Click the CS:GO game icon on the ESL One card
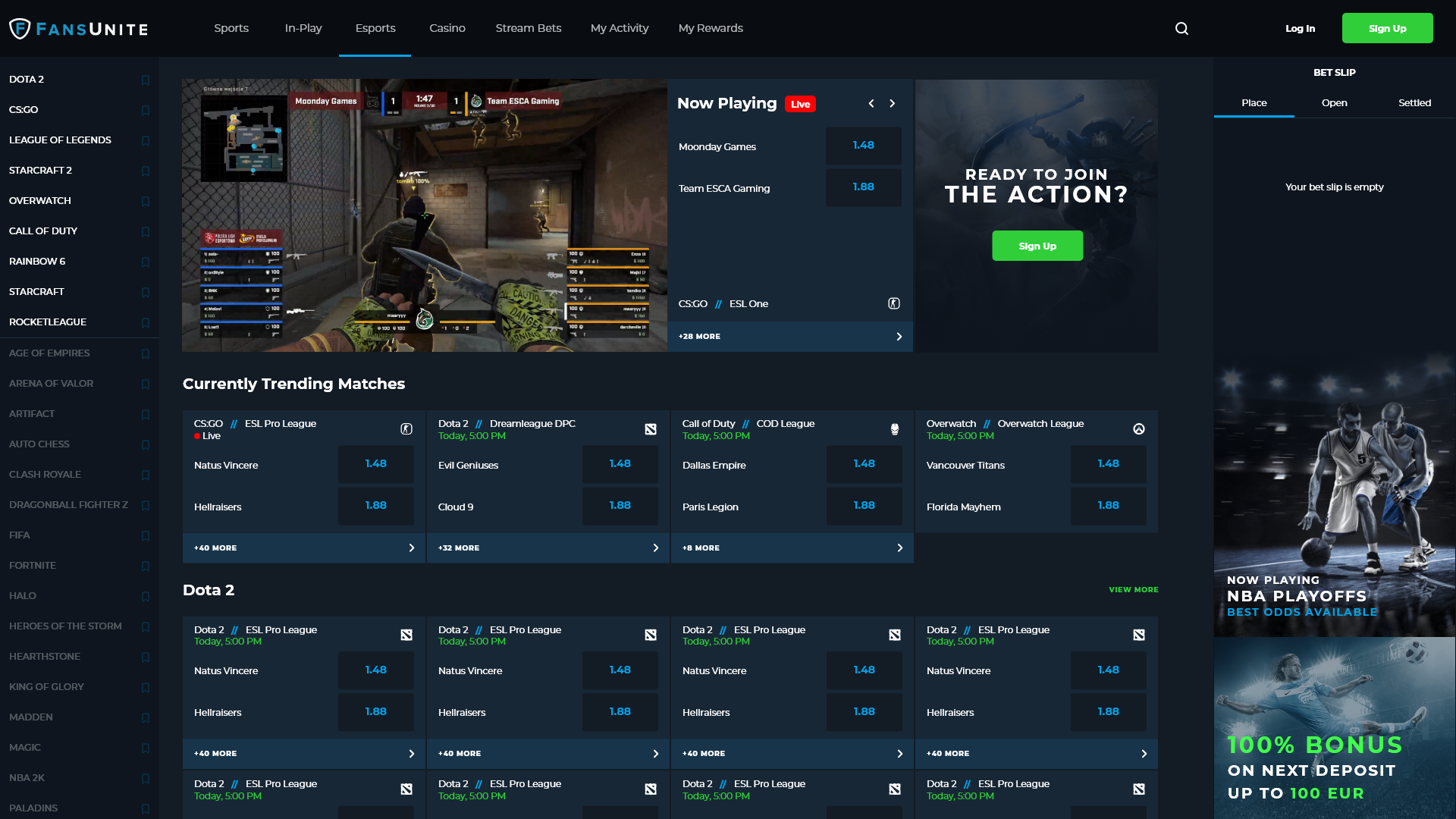 point(894,303)
